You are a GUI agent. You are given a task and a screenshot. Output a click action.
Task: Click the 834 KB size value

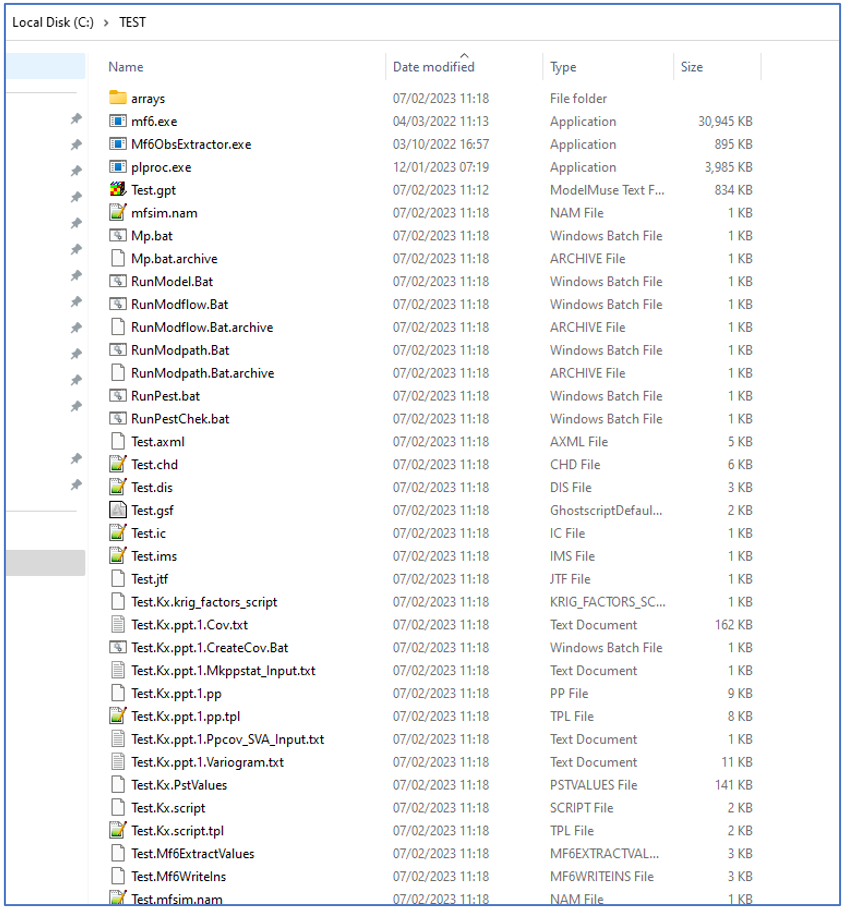tap(733, 189)
